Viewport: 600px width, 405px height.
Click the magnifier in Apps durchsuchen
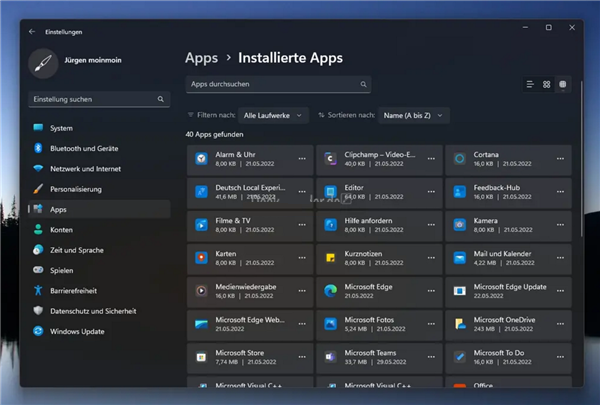363,85
